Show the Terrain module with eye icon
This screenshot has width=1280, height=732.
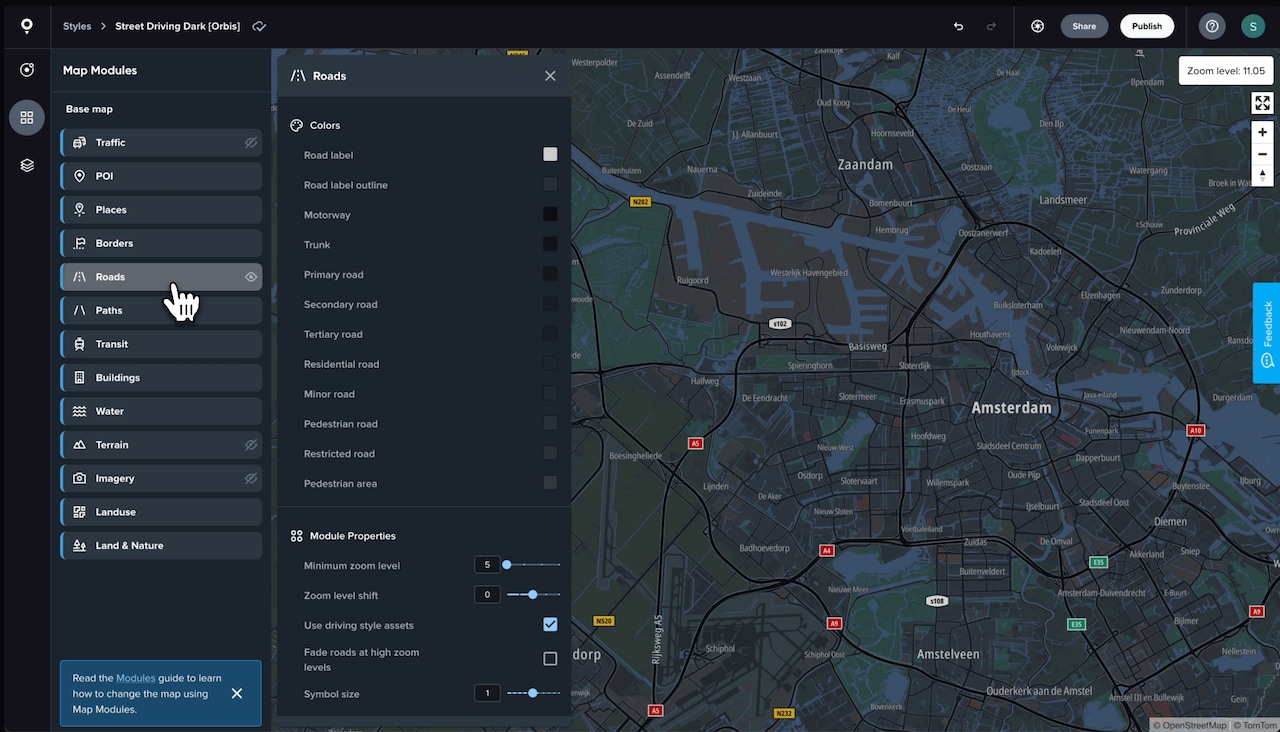click(x=251, y=445)
